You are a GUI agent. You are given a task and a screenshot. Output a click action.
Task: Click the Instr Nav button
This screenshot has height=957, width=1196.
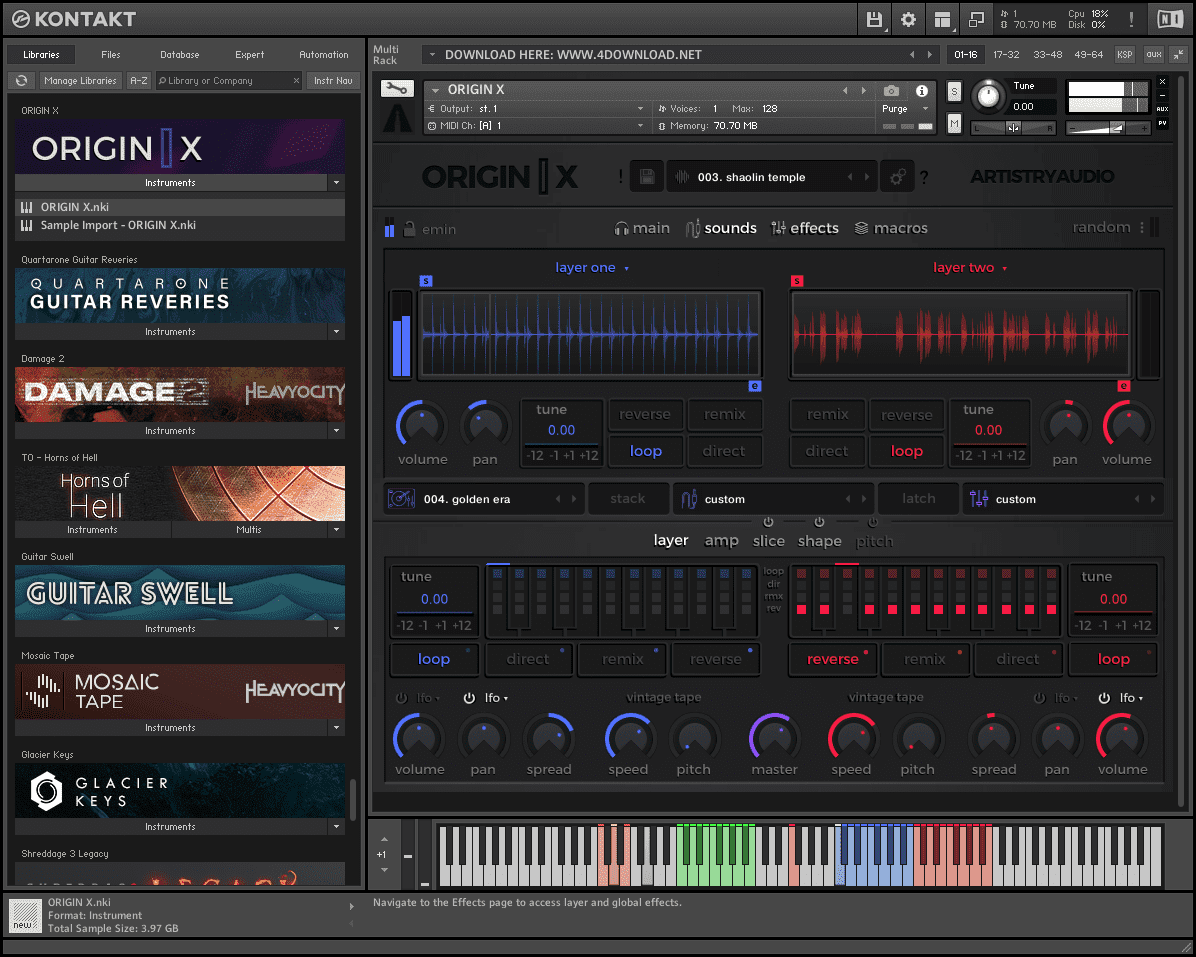point(333,80)
